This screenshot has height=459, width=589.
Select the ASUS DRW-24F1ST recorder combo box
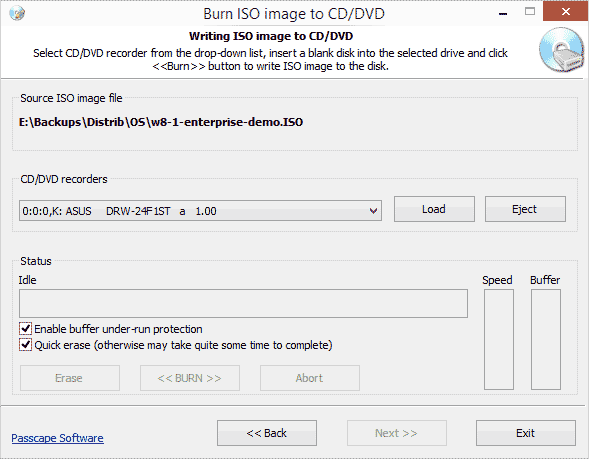click(200, 211)
